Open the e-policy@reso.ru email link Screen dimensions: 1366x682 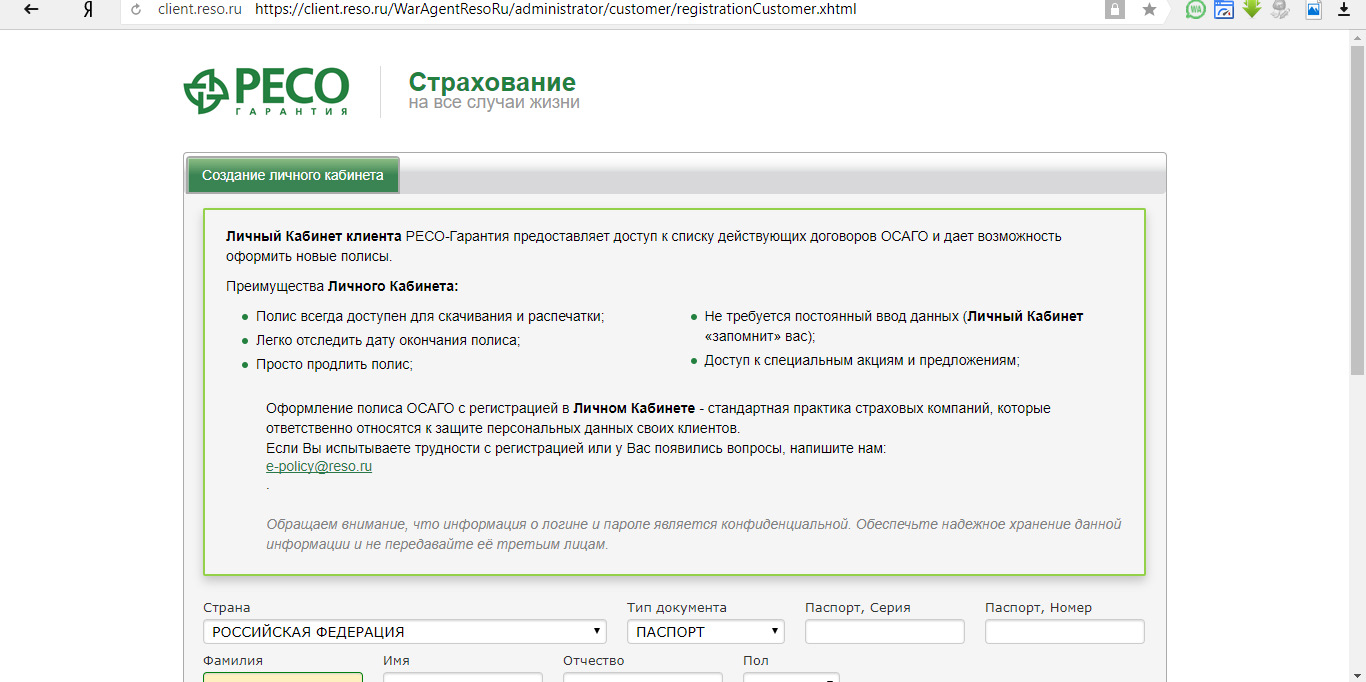click(x=319, y=466)
